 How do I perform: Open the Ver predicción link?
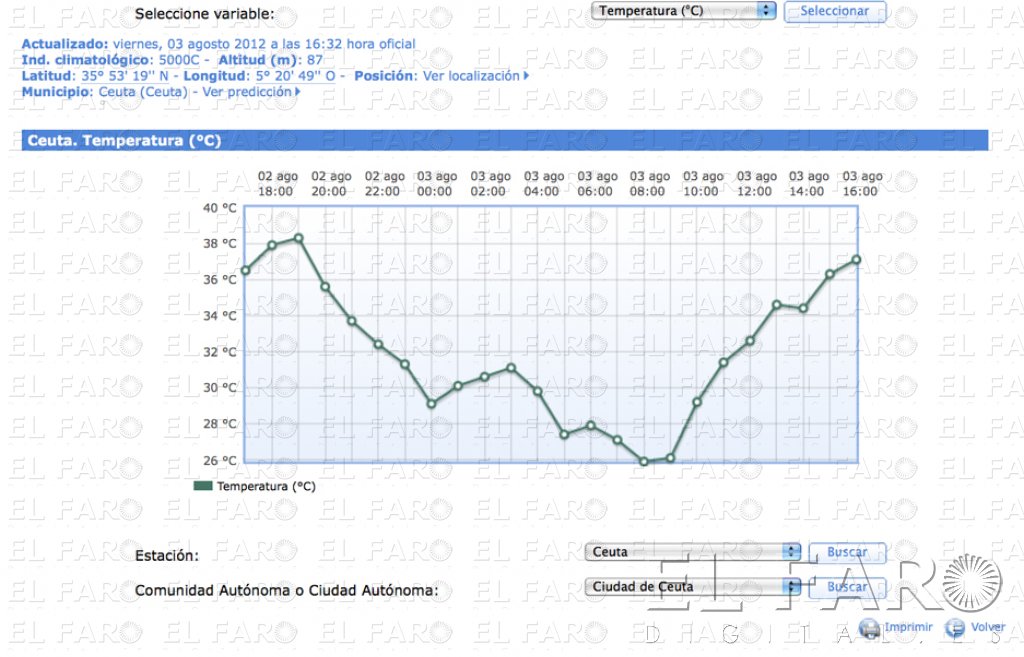coord(246,92)
